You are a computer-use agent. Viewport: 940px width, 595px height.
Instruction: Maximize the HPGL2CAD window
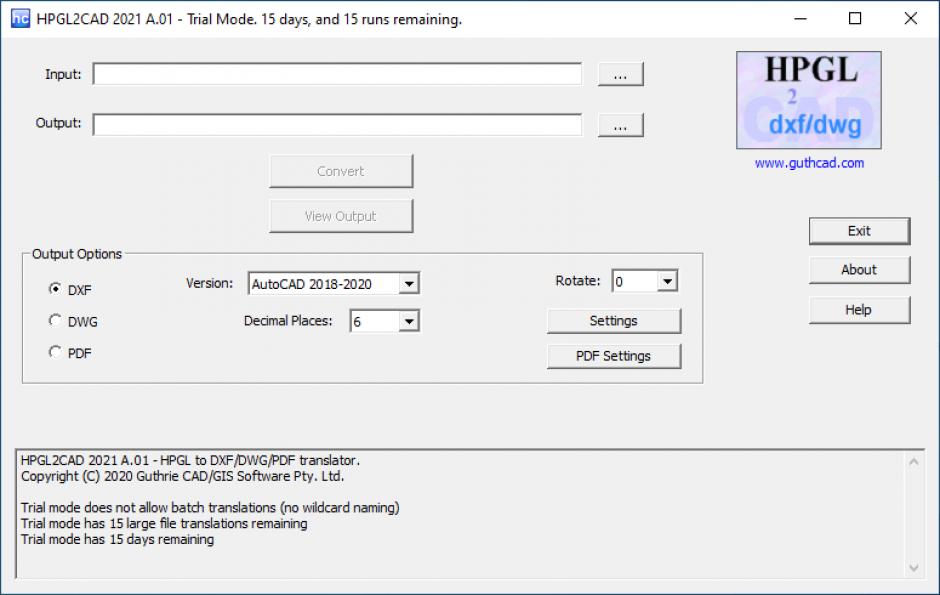[x=855, y=19]
